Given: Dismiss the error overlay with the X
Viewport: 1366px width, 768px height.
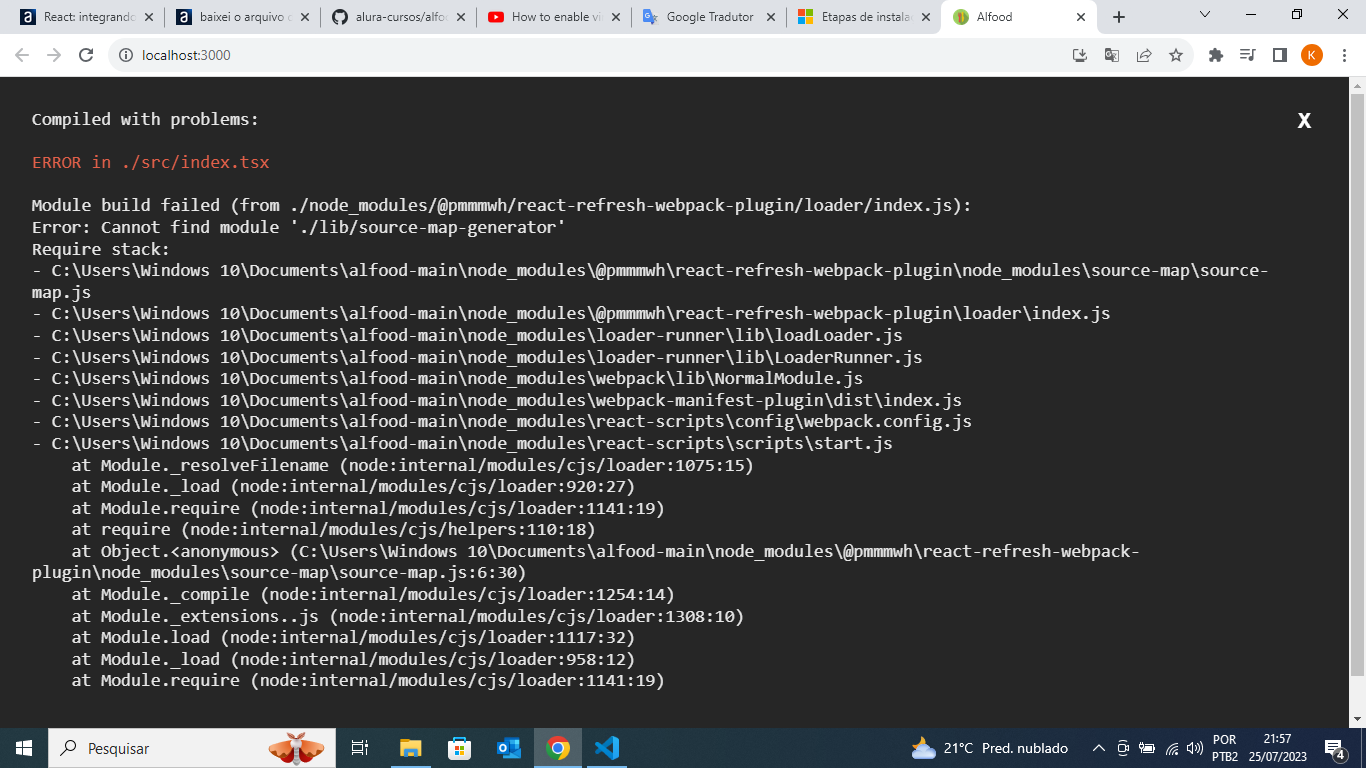Looking at the screenshot, I should [x=1304, y=121].
